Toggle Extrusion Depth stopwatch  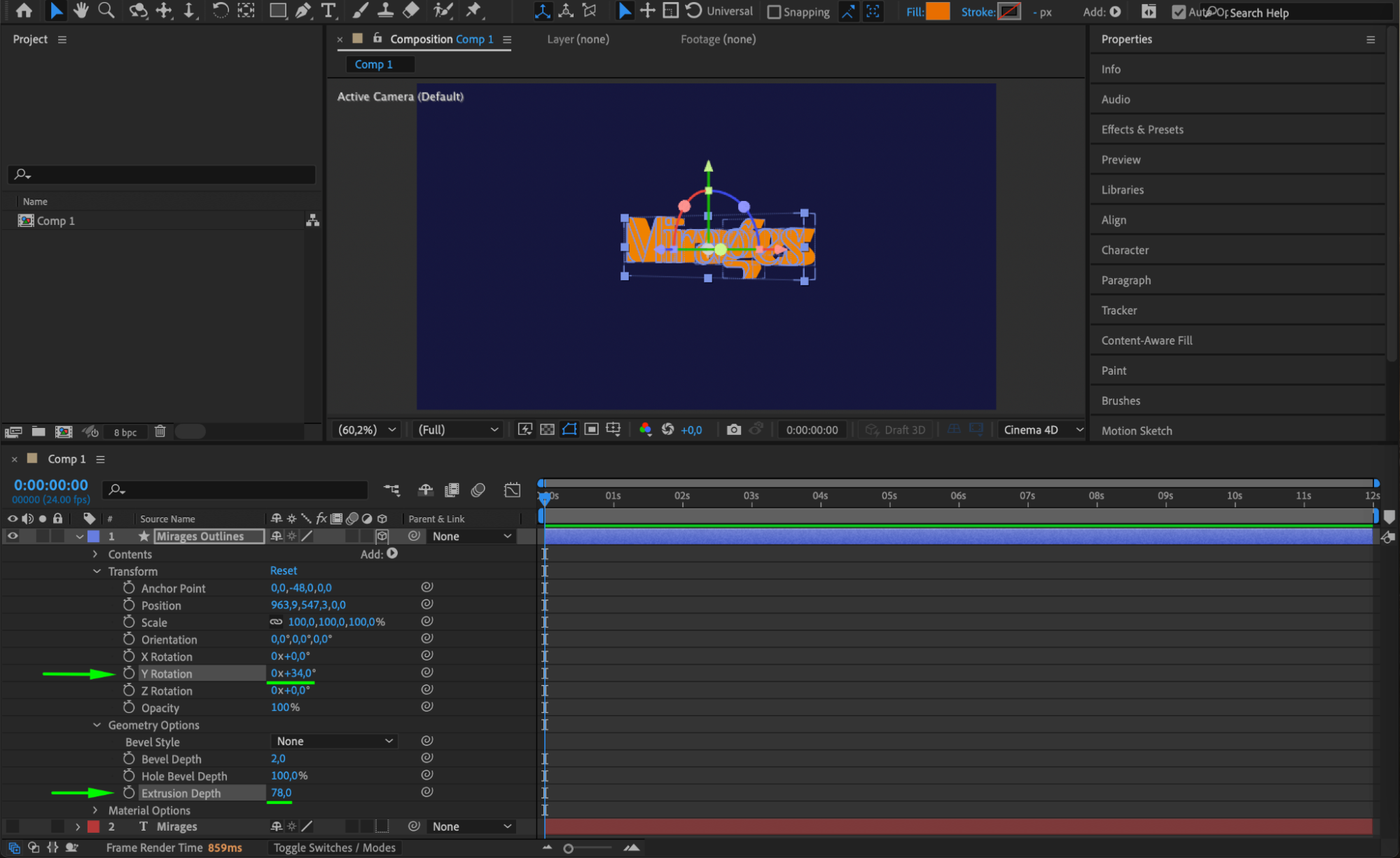129,792
